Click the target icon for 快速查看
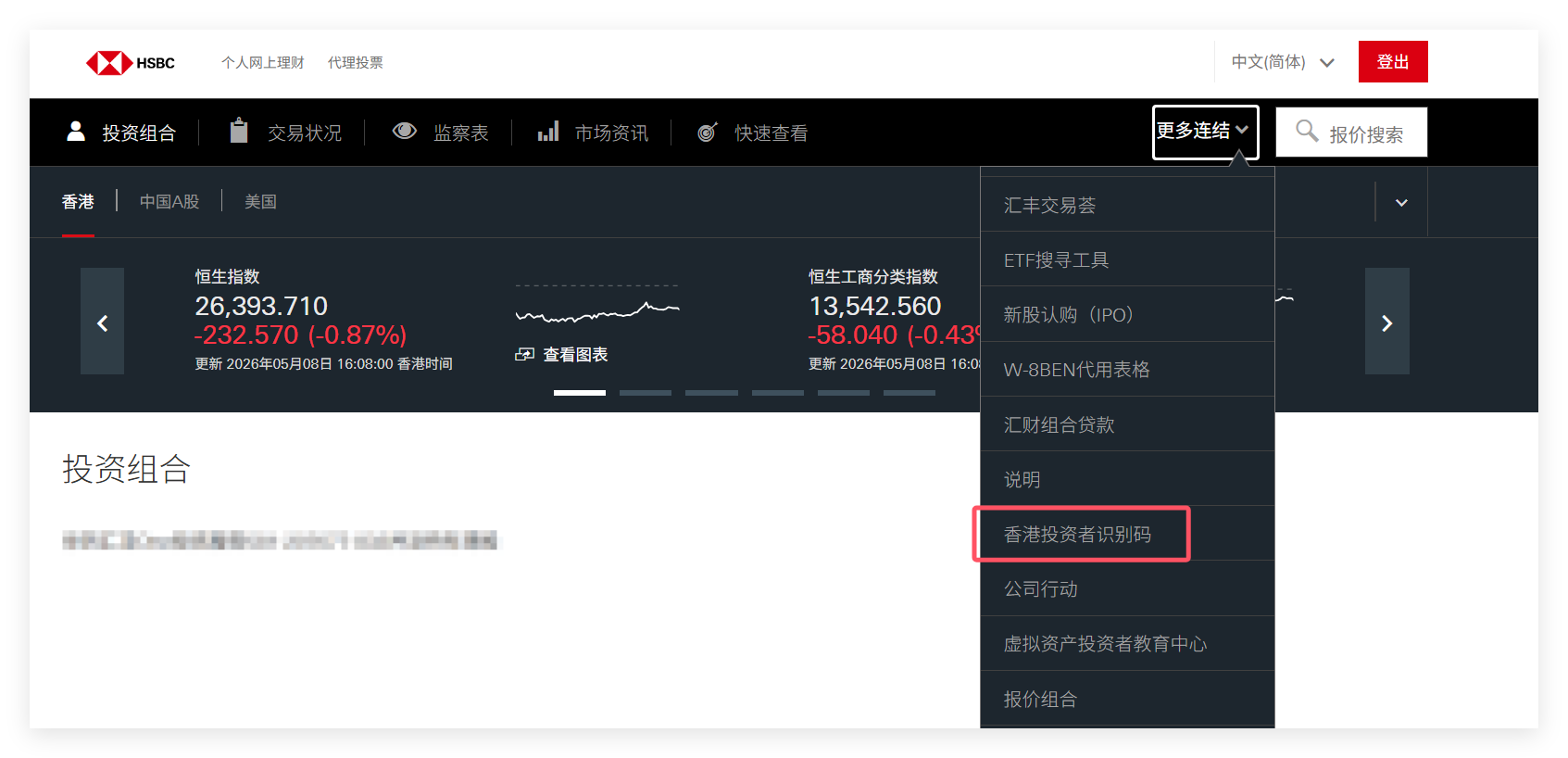1568x758 pixels. [708, 132]
